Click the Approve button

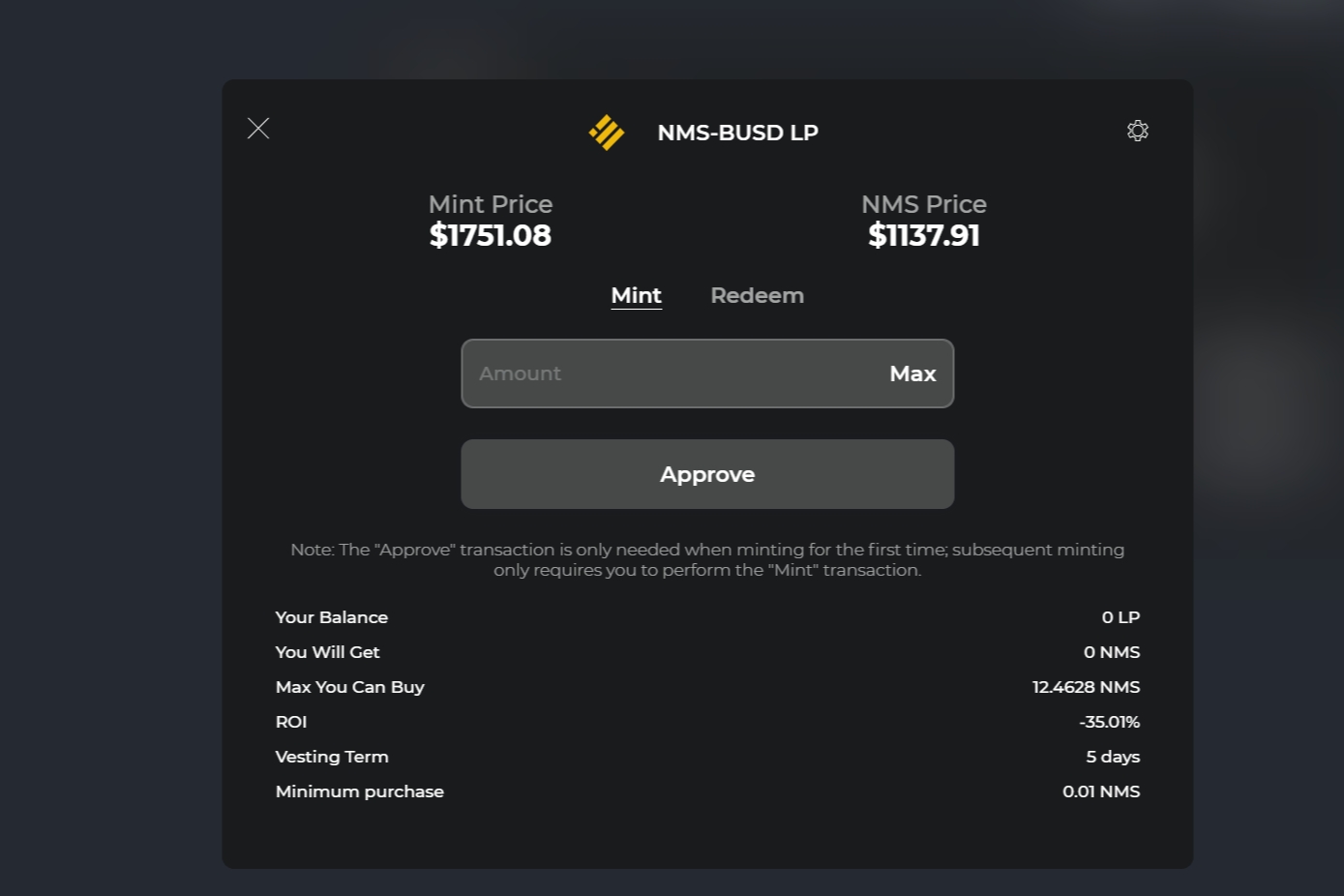707,474
